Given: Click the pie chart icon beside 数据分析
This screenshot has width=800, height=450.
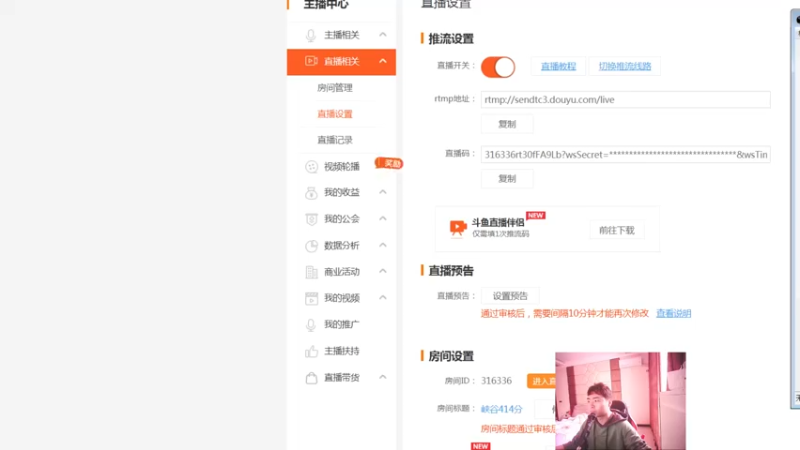Looking at the screenshot, I should (x=311, y=246).
